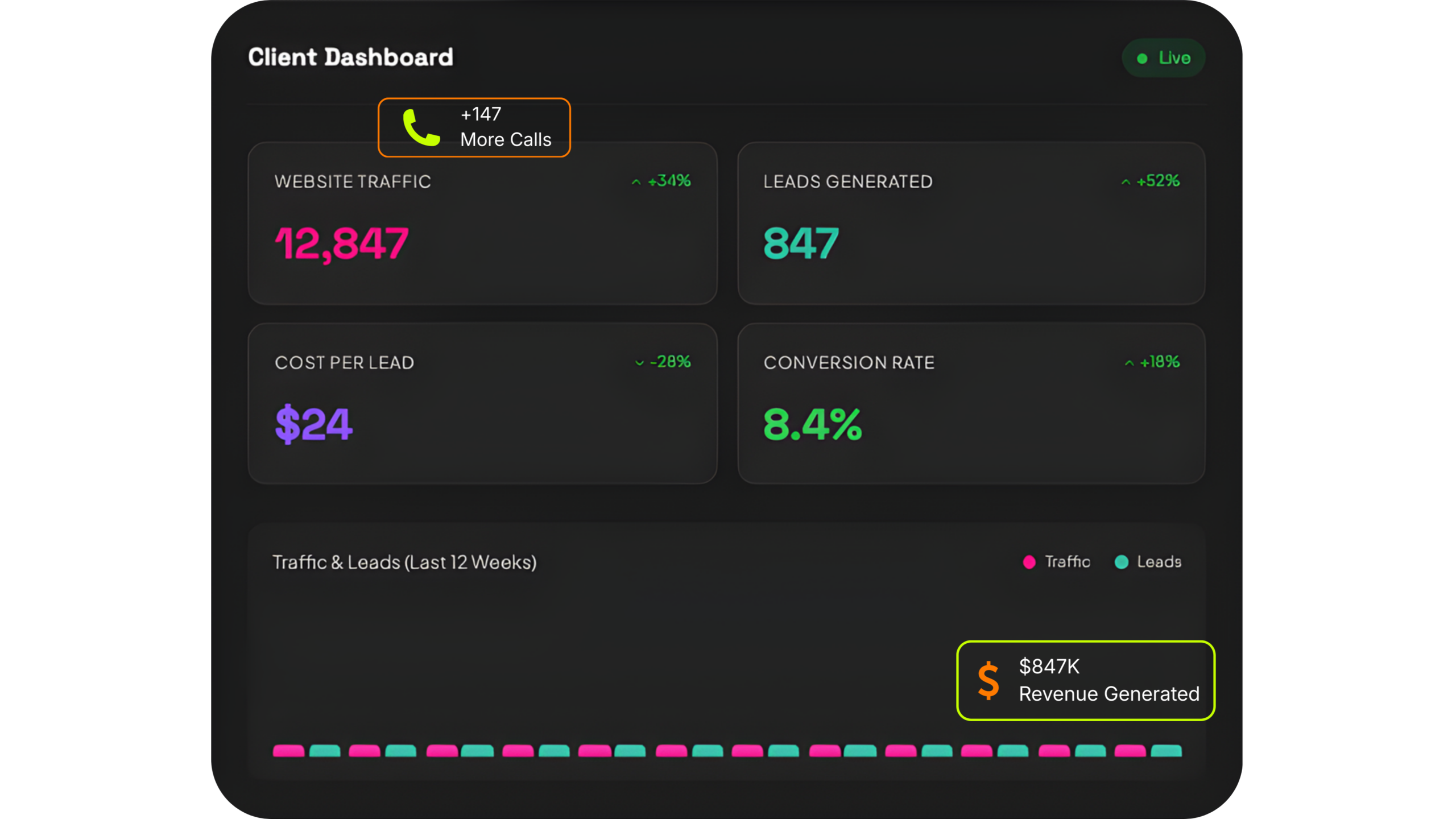Toggle the Traffic series in legend
Screen dimensions: 1456x819
pyautogui.click(x=1067, y=562)
